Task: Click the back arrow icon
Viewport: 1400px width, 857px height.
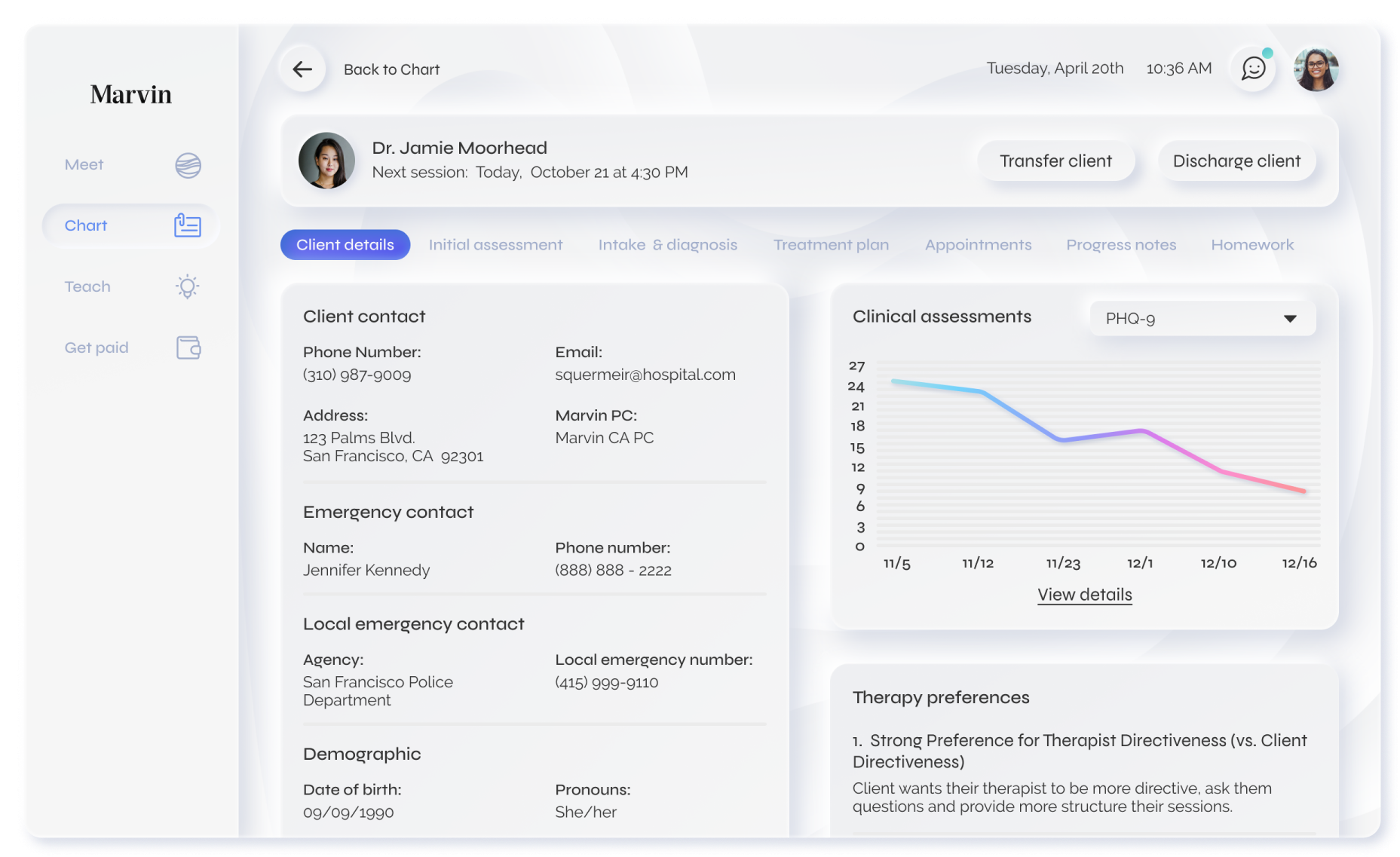Action: [x=302, y=69]
